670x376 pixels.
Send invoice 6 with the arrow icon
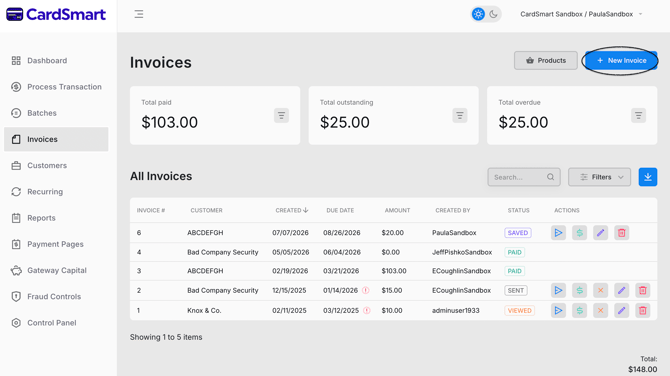558,233
